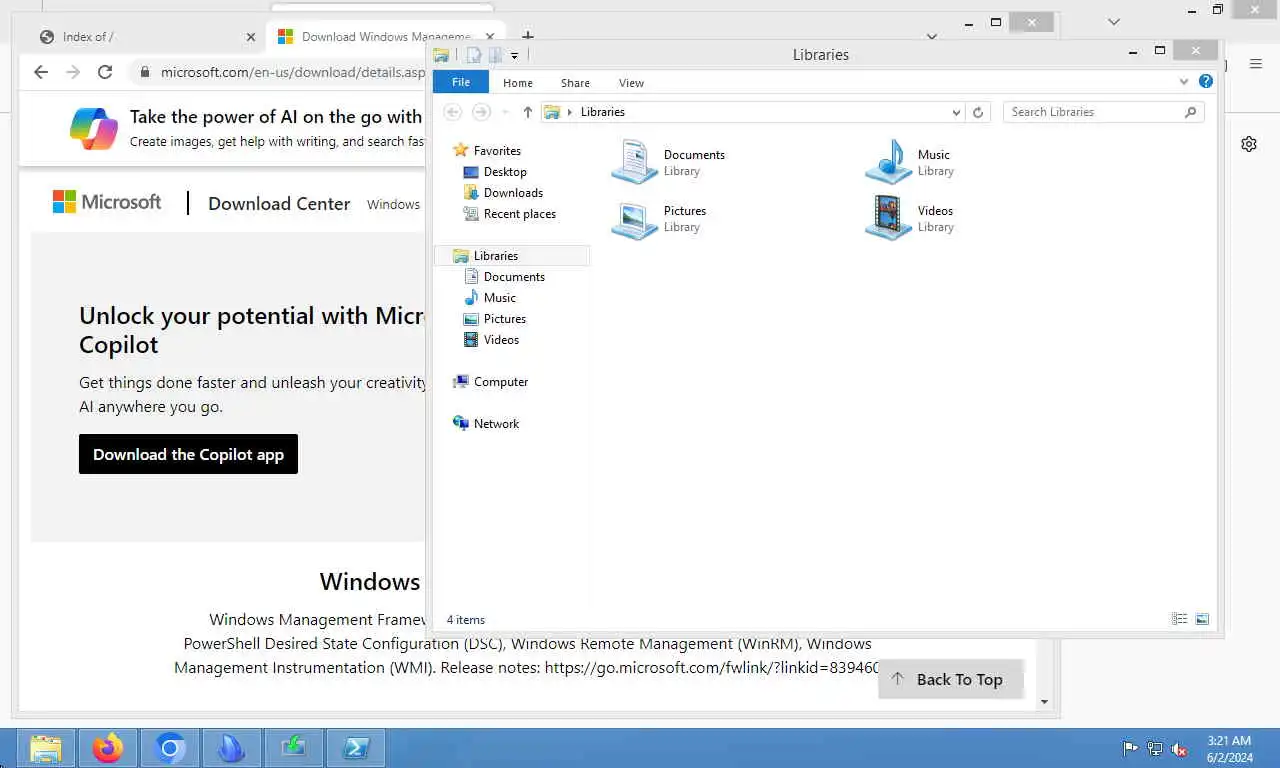Click the Microsoft logo link
The height and width of the screenshot is (768, 1280).
point(107,202)
